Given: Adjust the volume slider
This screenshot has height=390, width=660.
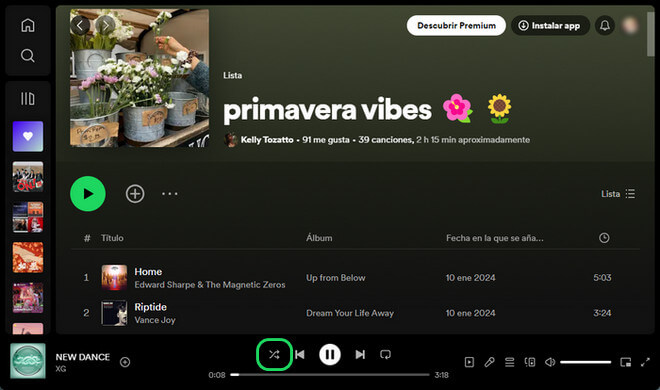Looking at the screenshot, I should 585,362.
